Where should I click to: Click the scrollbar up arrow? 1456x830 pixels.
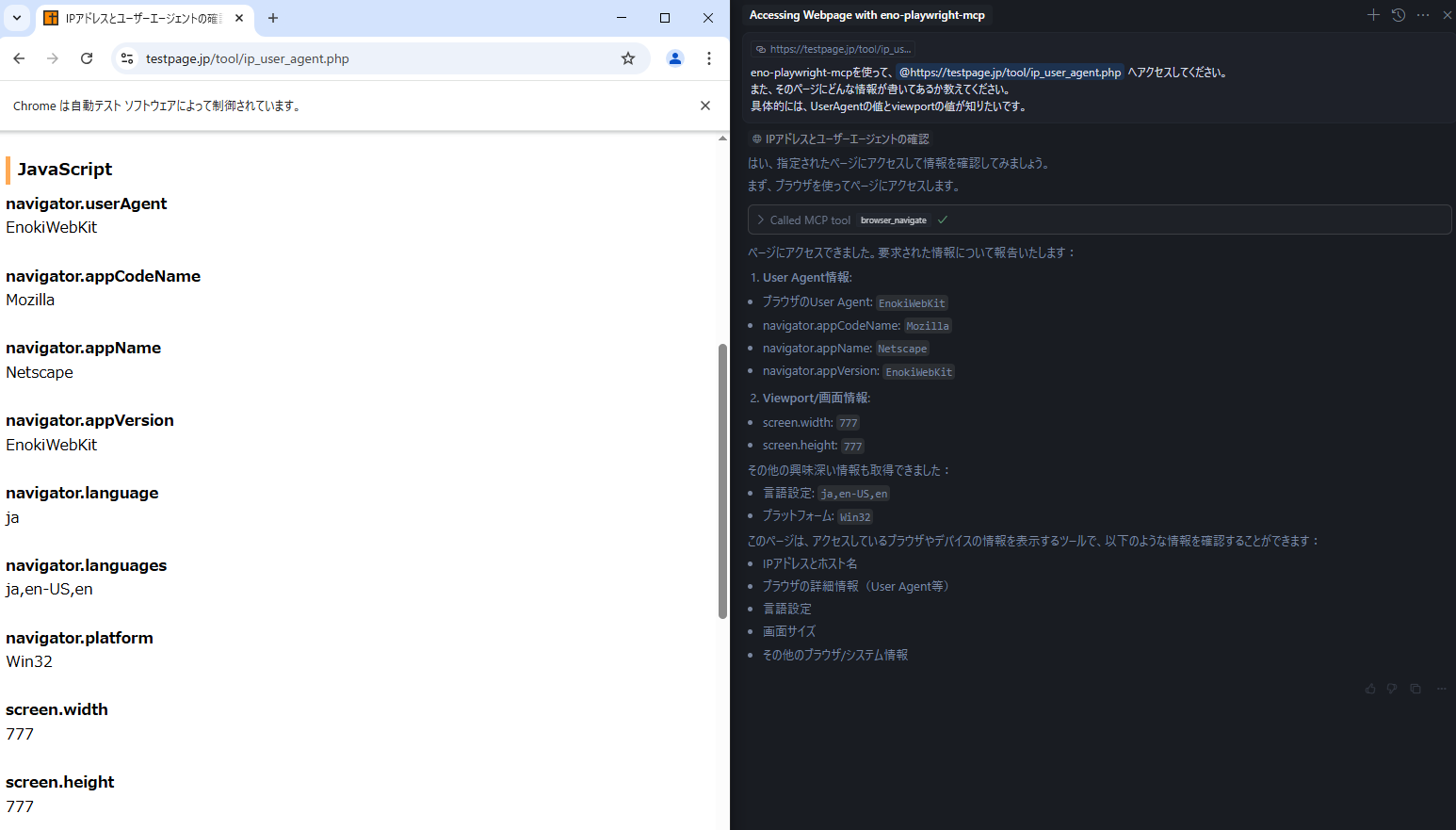[x=722, y=138]
